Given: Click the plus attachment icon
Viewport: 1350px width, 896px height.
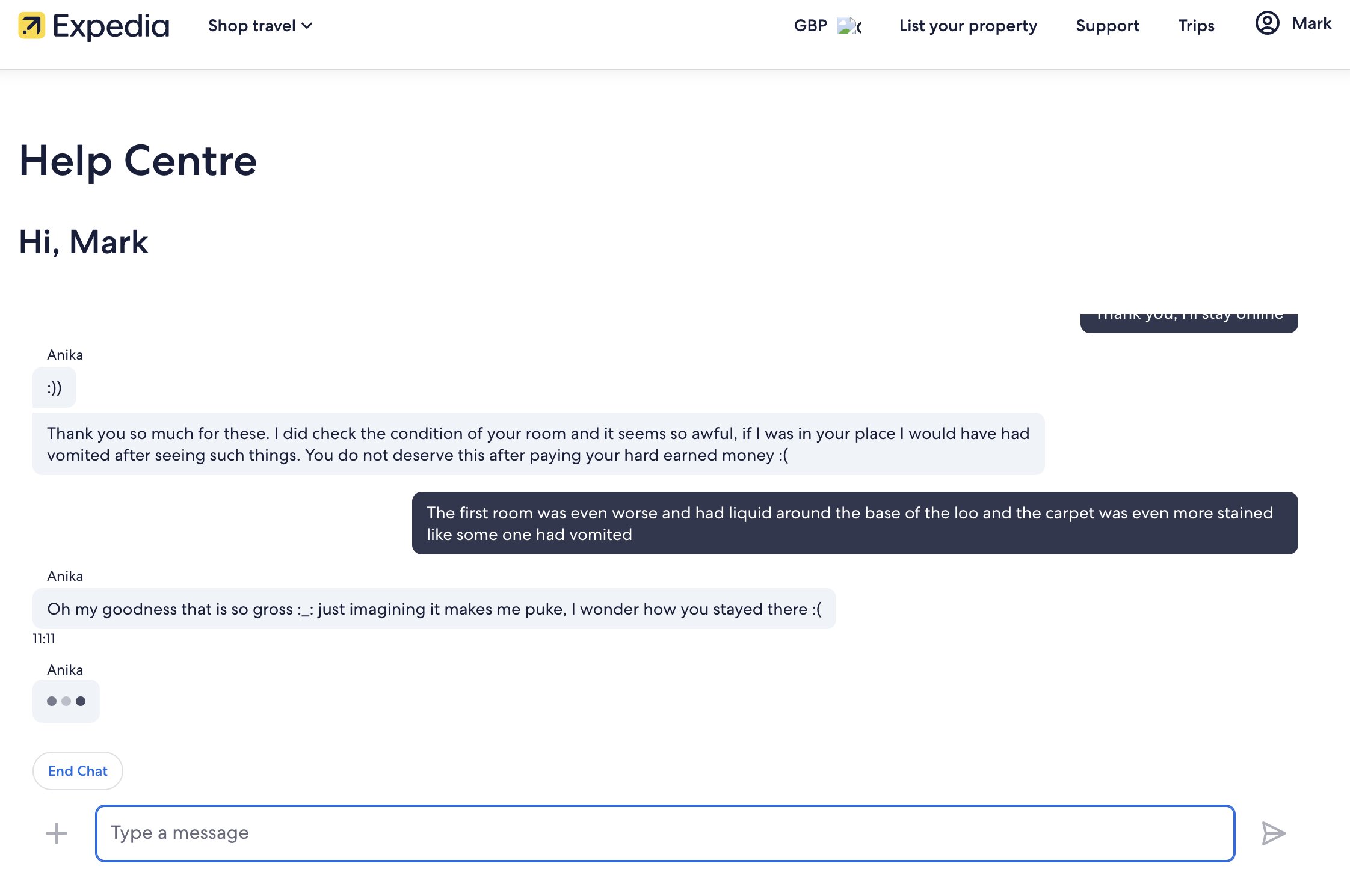Looking at the screenshot, I should point(57,833).
